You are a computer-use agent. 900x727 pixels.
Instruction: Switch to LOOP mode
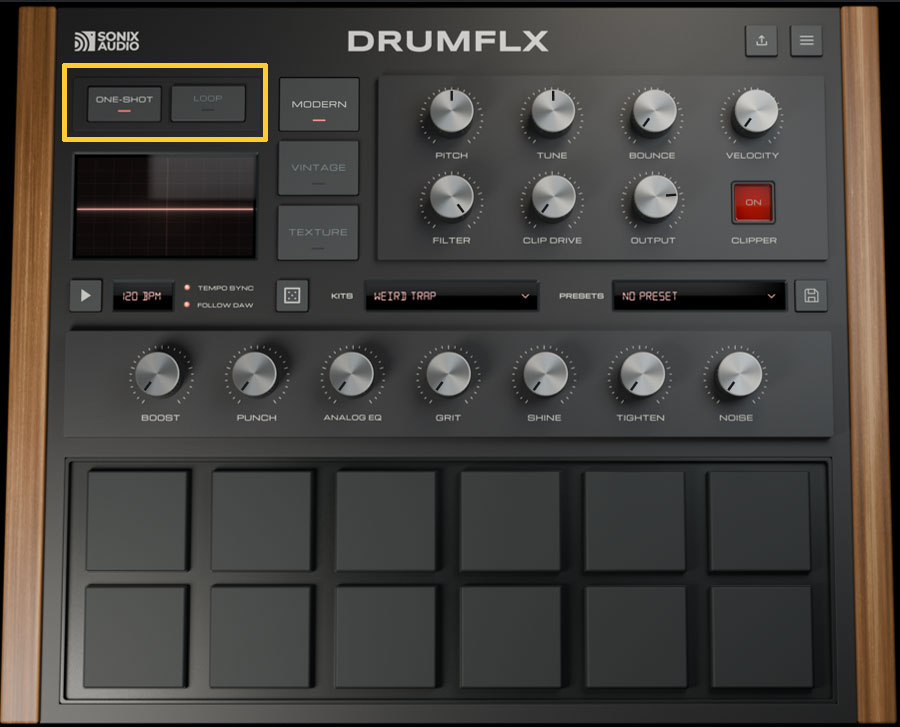208,103
